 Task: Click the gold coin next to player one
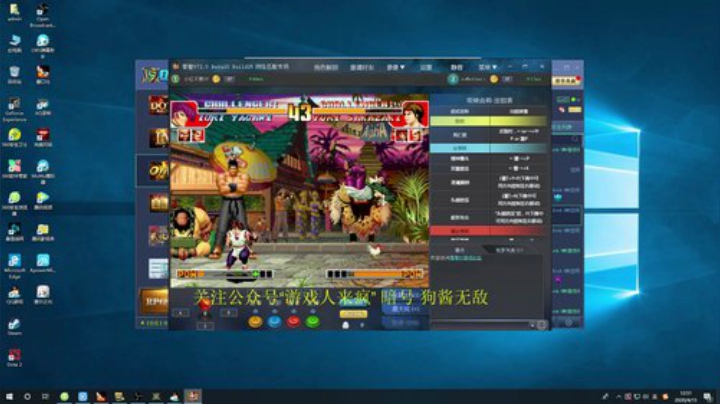click(216, 79)
